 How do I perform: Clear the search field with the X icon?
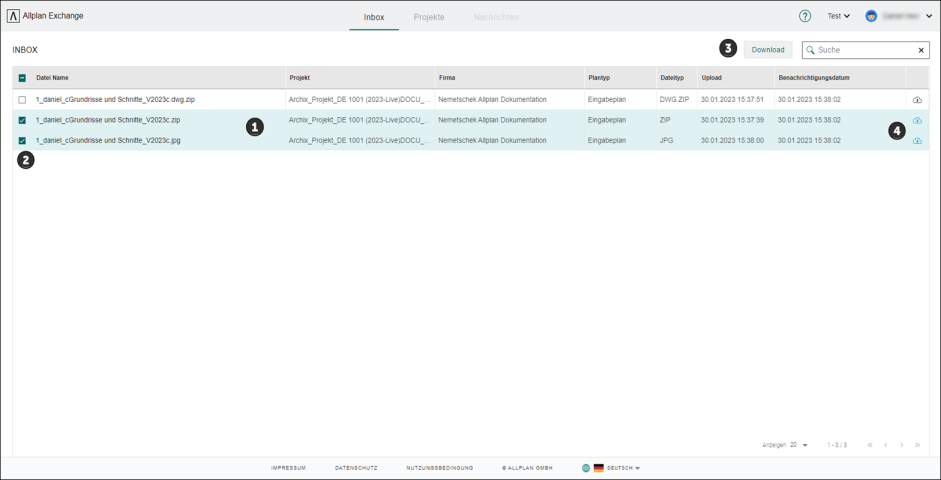(x=921, y=50)
